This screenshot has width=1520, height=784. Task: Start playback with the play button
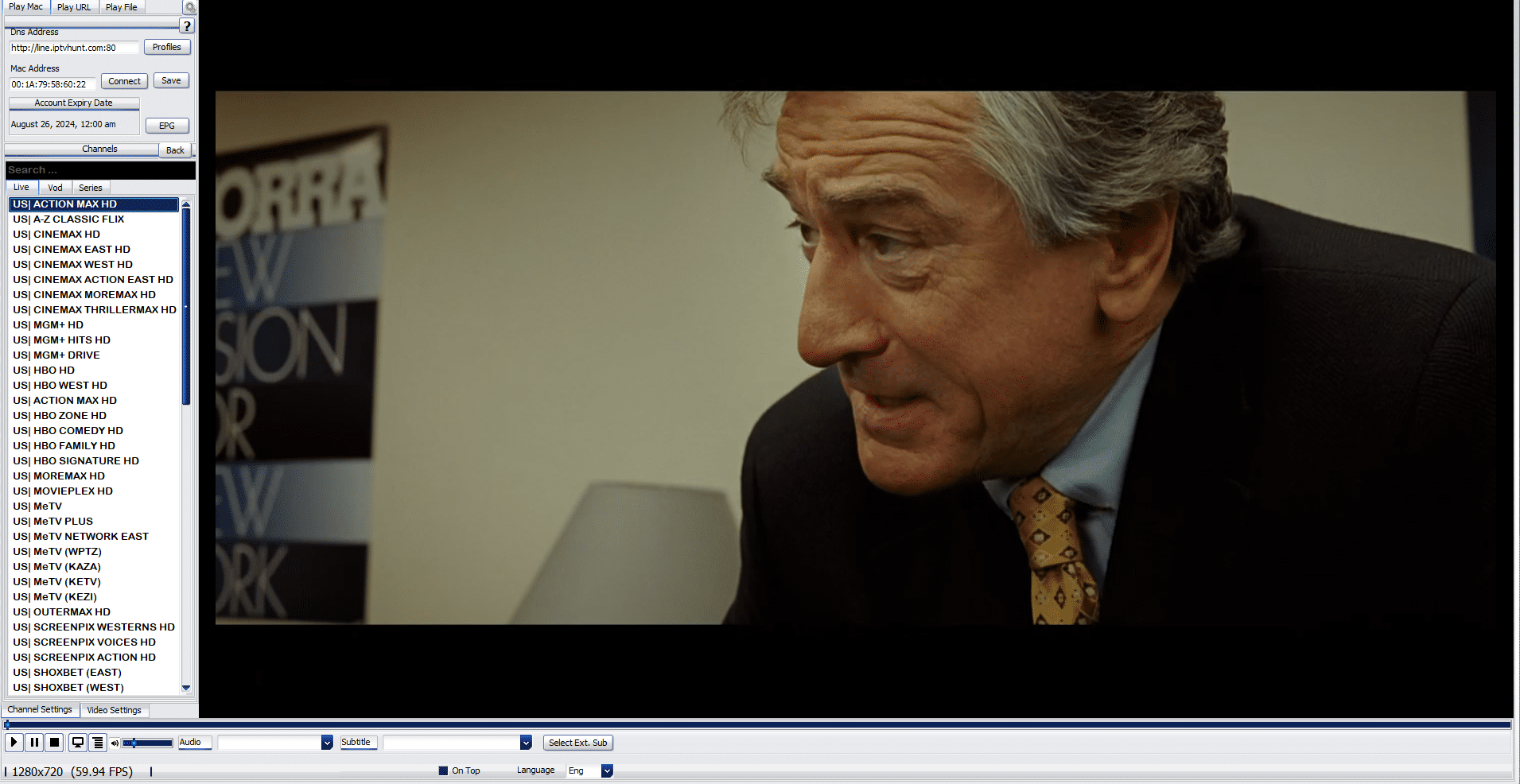tap(14, 743)
